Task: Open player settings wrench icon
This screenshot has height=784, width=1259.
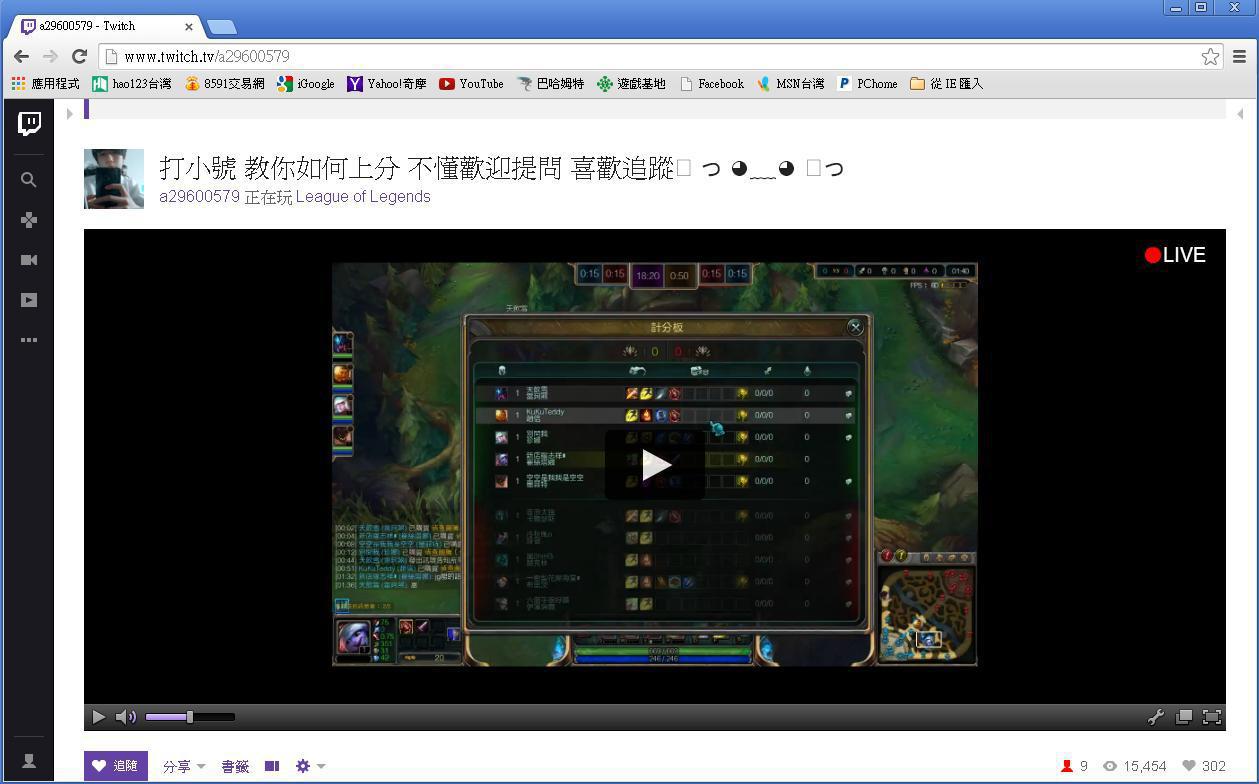Action: 1155,717
